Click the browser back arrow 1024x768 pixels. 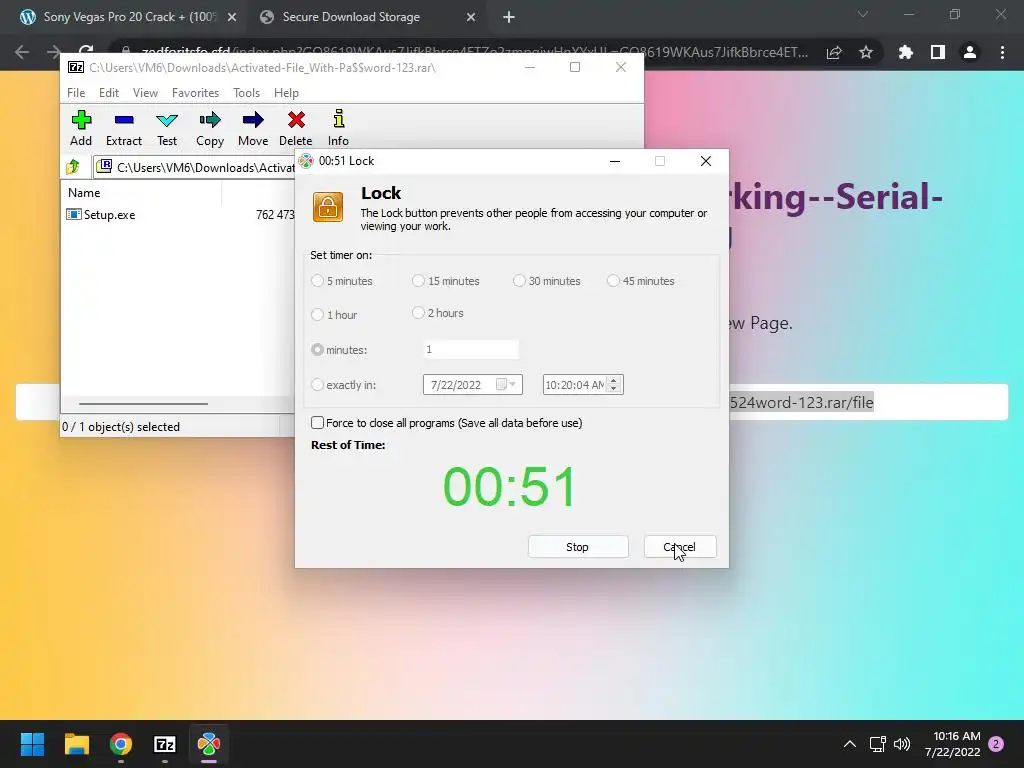click(22, 52)
